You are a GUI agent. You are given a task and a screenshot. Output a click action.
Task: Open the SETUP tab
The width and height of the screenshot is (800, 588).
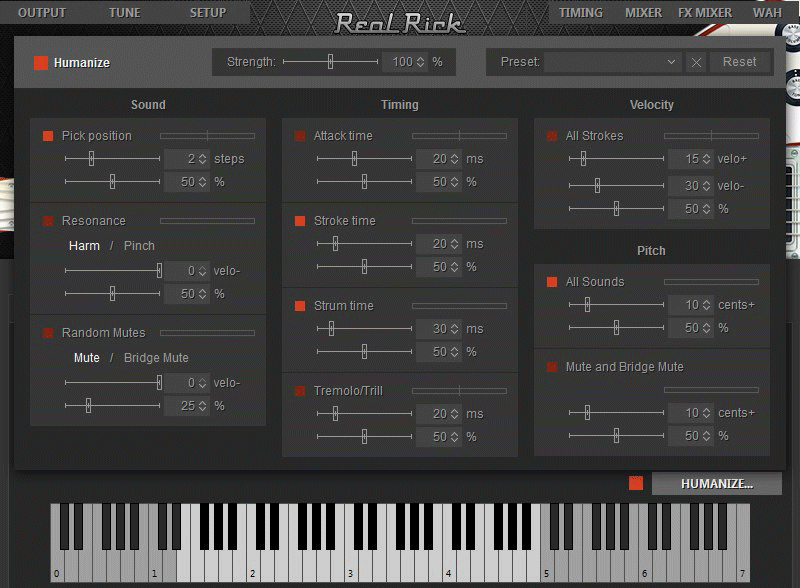click(208, 13)
